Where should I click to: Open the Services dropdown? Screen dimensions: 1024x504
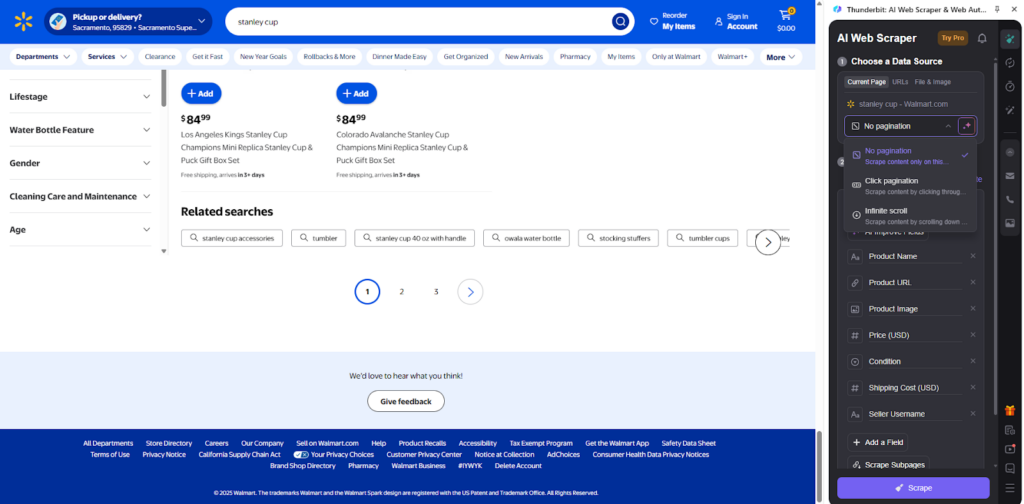click(107, 57)
